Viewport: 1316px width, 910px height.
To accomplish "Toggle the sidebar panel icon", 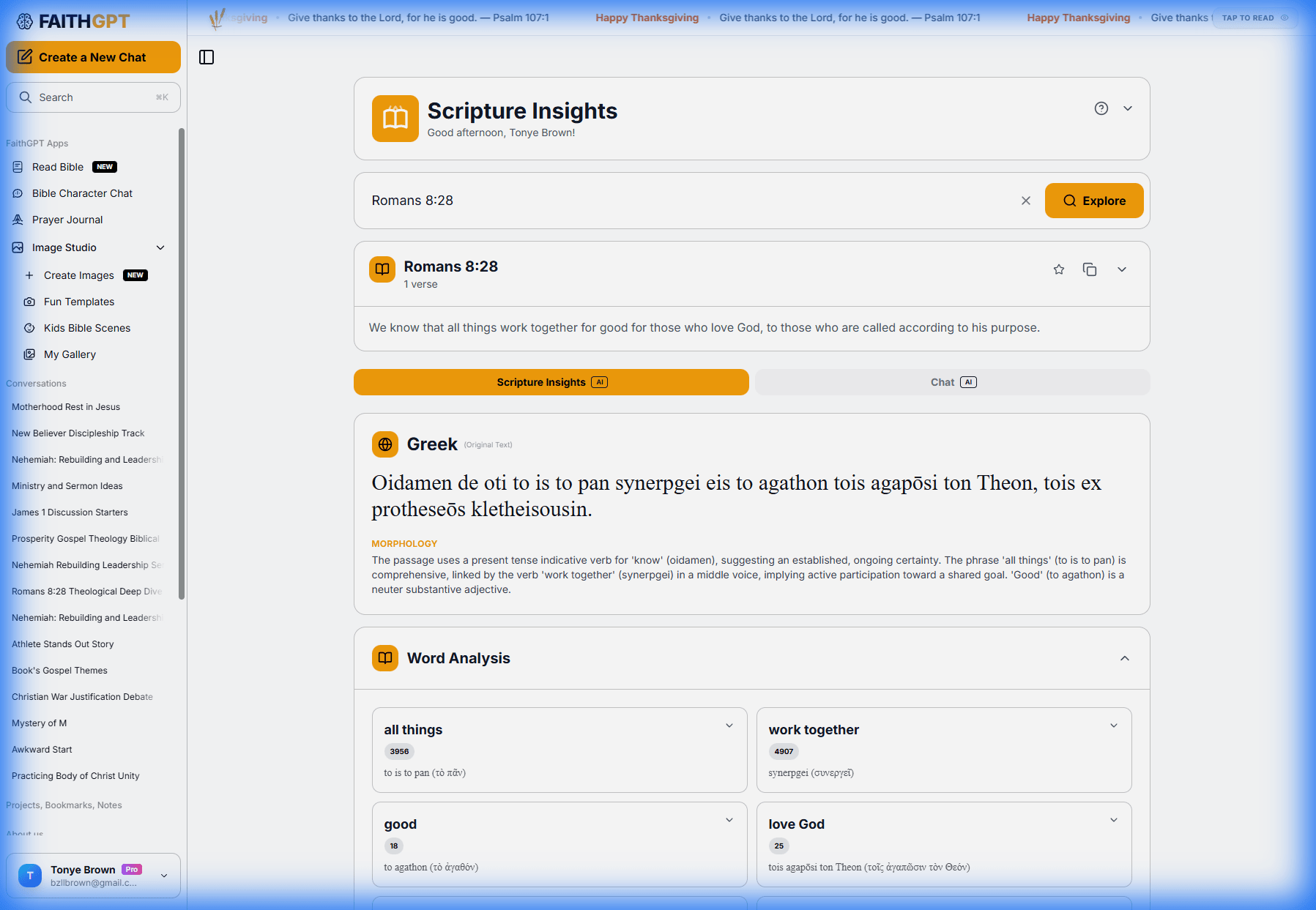I will (207, 57).
